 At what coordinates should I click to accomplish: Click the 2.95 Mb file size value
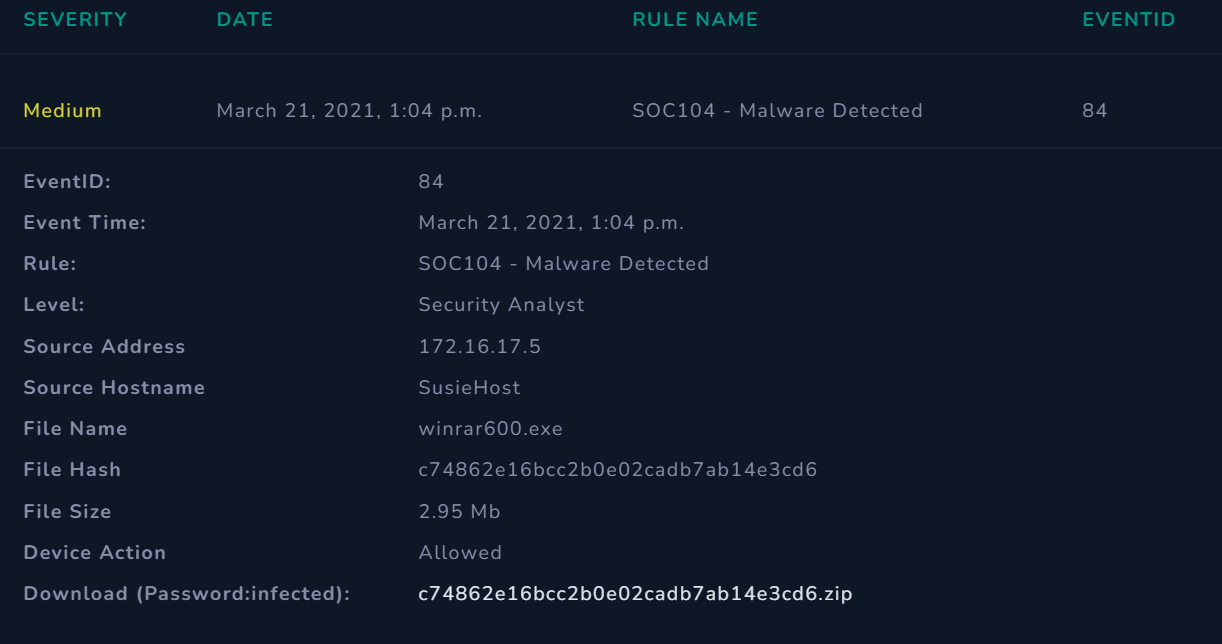click(x=458, y=511)
